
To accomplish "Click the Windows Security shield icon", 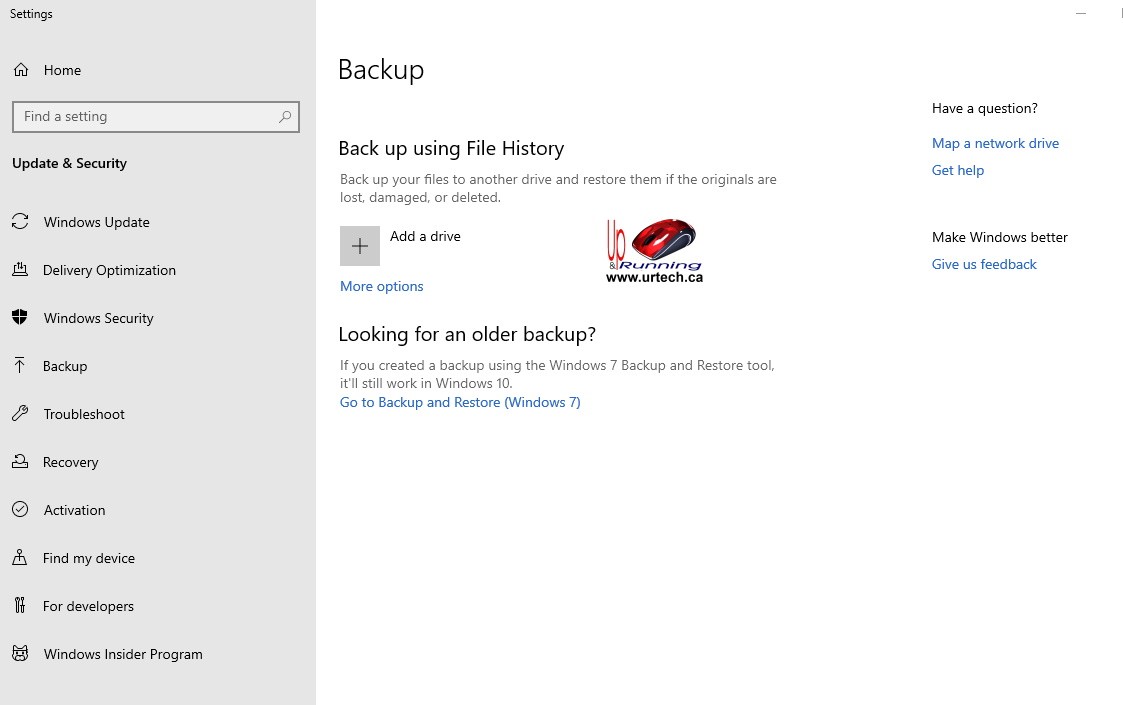I will tap(20, 318).
